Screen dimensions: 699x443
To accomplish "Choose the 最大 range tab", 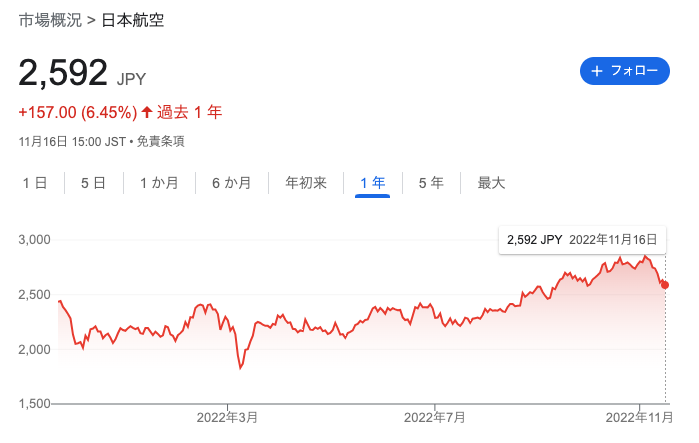I will click(491, 183).
